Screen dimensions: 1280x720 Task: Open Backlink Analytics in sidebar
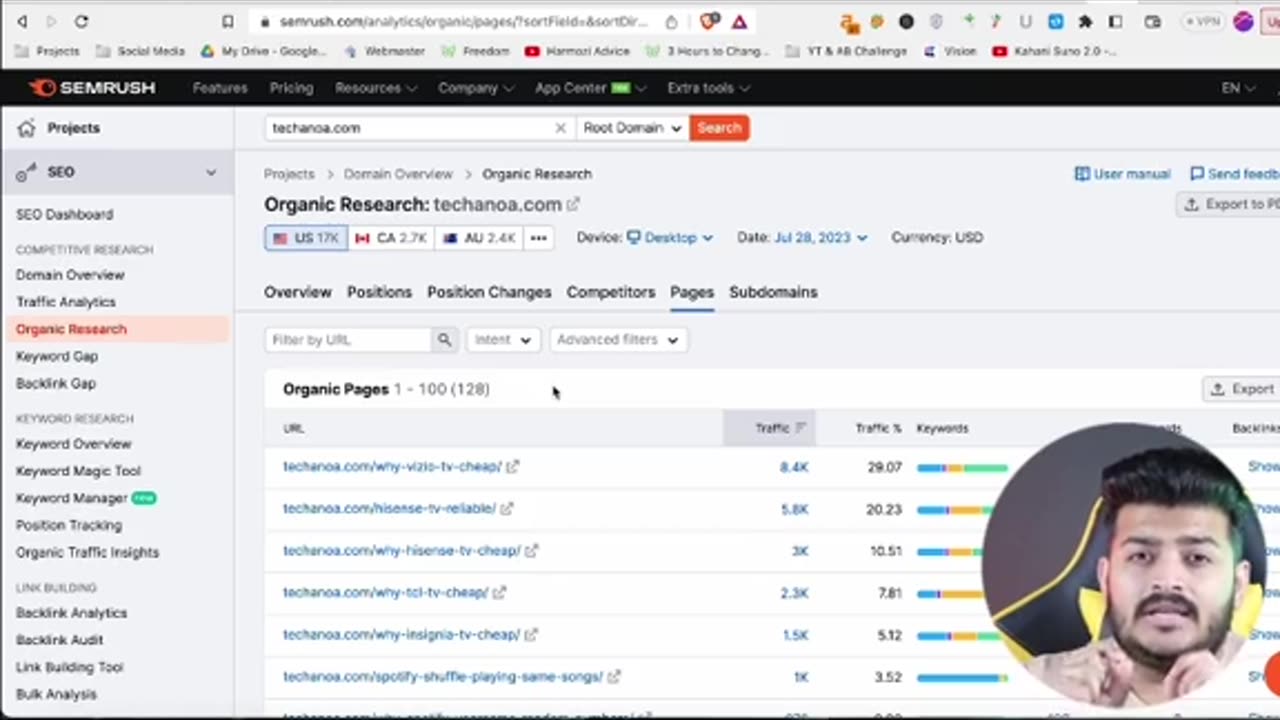[x=71, y=613]
